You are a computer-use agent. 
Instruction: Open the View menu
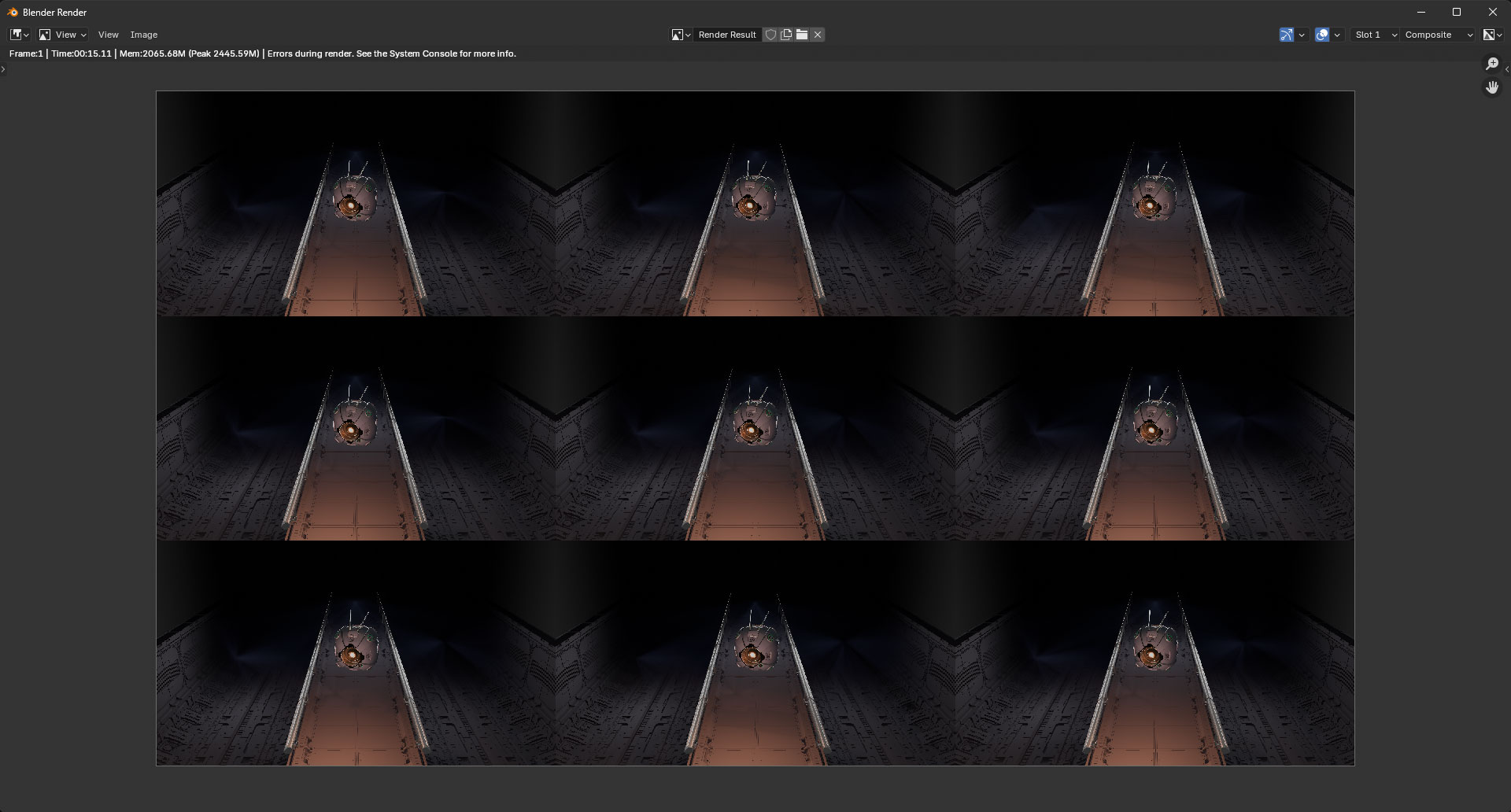pos(109,35)
